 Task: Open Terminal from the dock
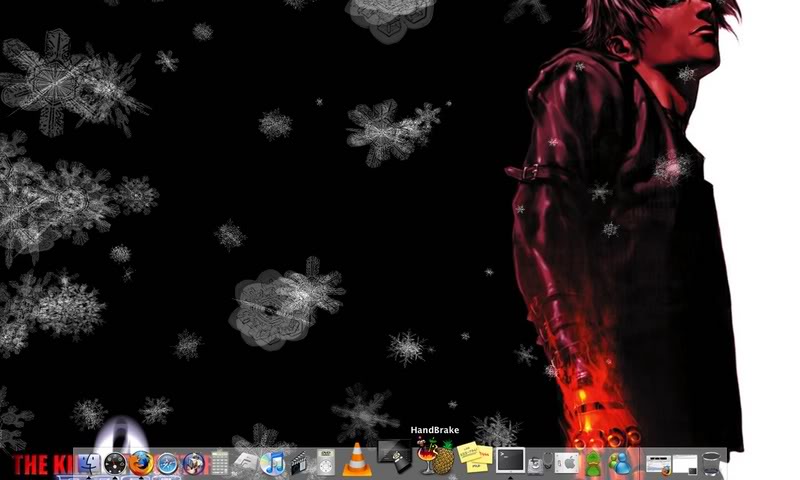510,461
